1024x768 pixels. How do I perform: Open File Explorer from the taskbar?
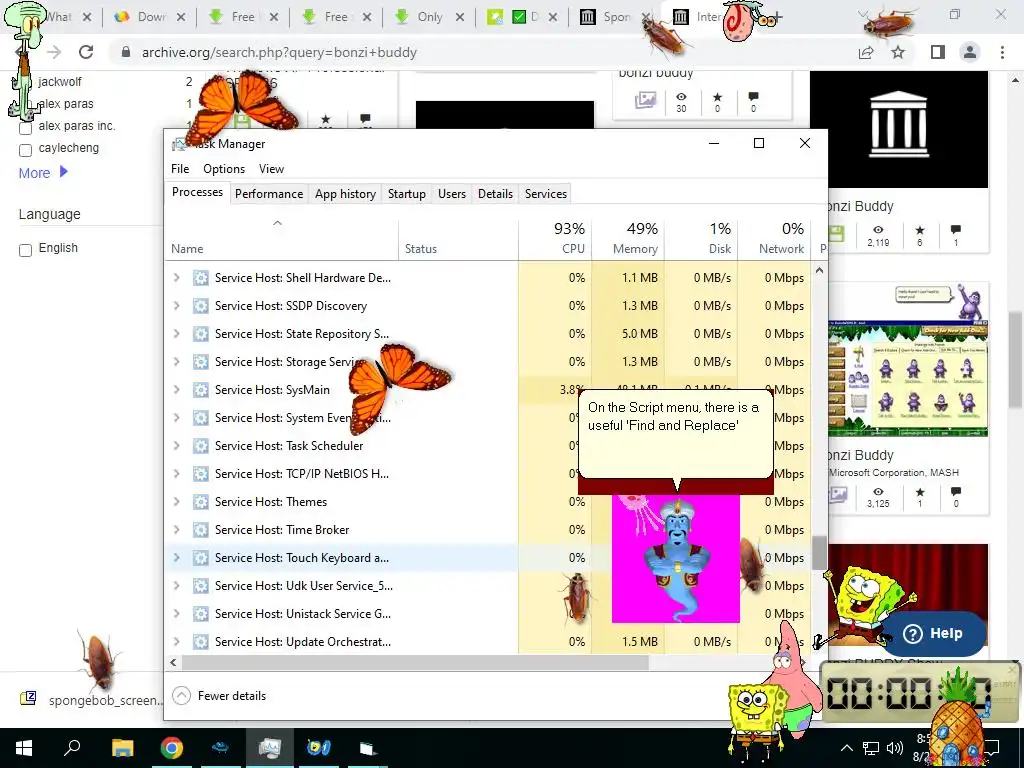(122, 748)
